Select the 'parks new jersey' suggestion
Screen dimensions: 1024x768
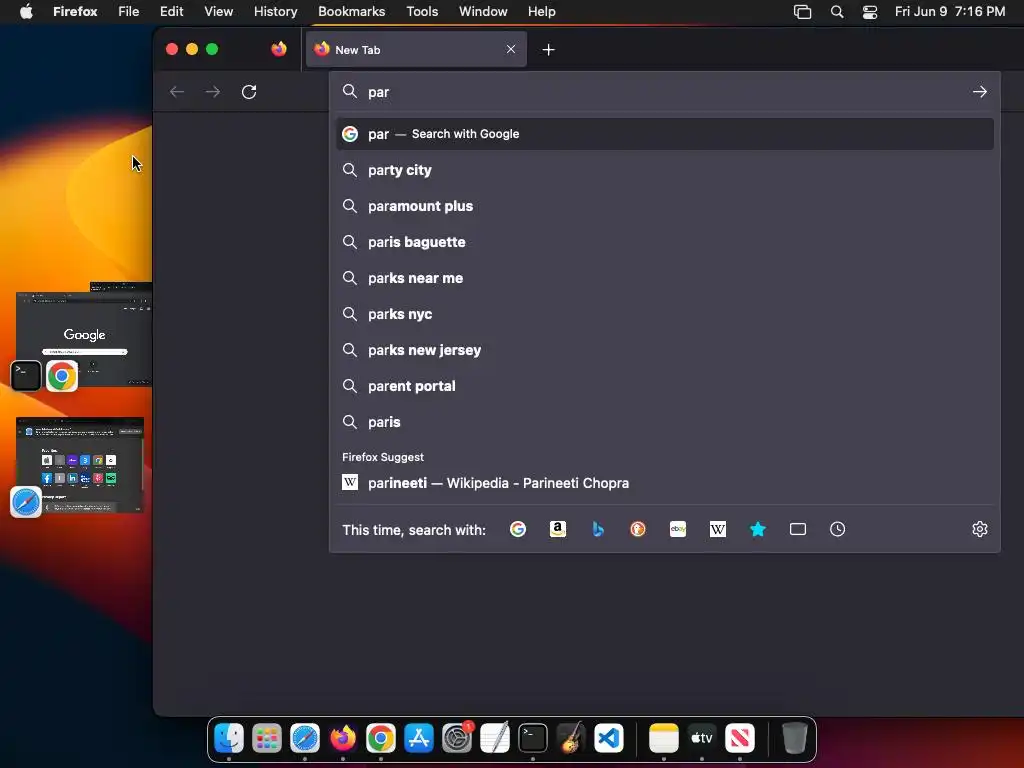click(665, 350)
